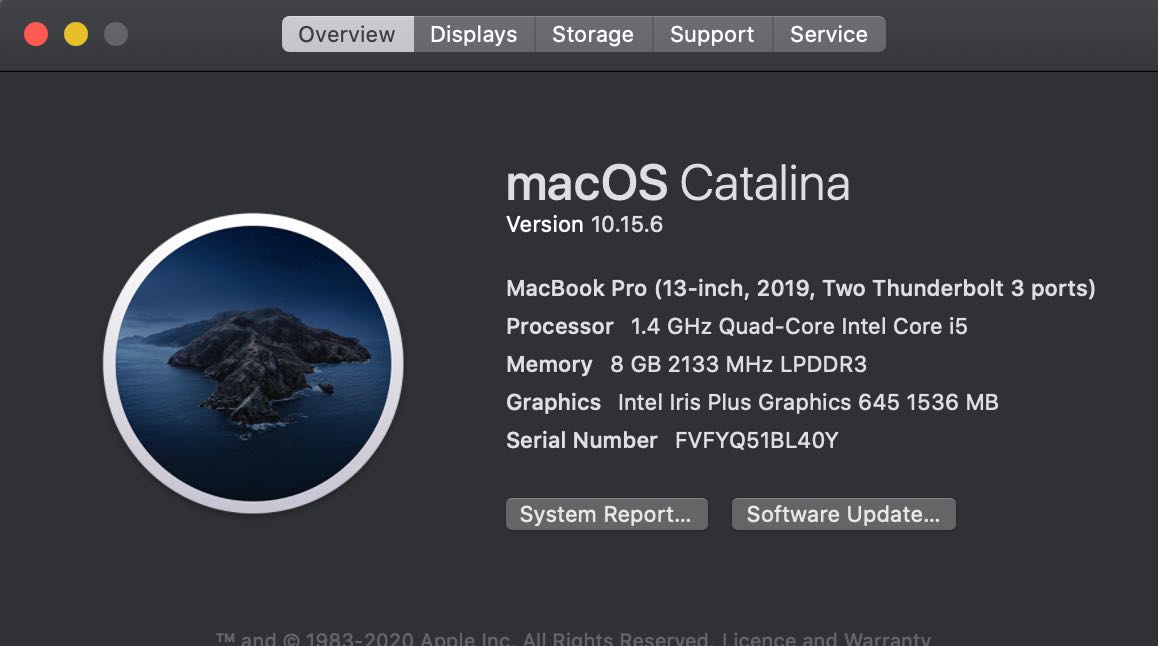Launch Software Update
This screenshot has width=1158, height=646.
click(843, 514)
